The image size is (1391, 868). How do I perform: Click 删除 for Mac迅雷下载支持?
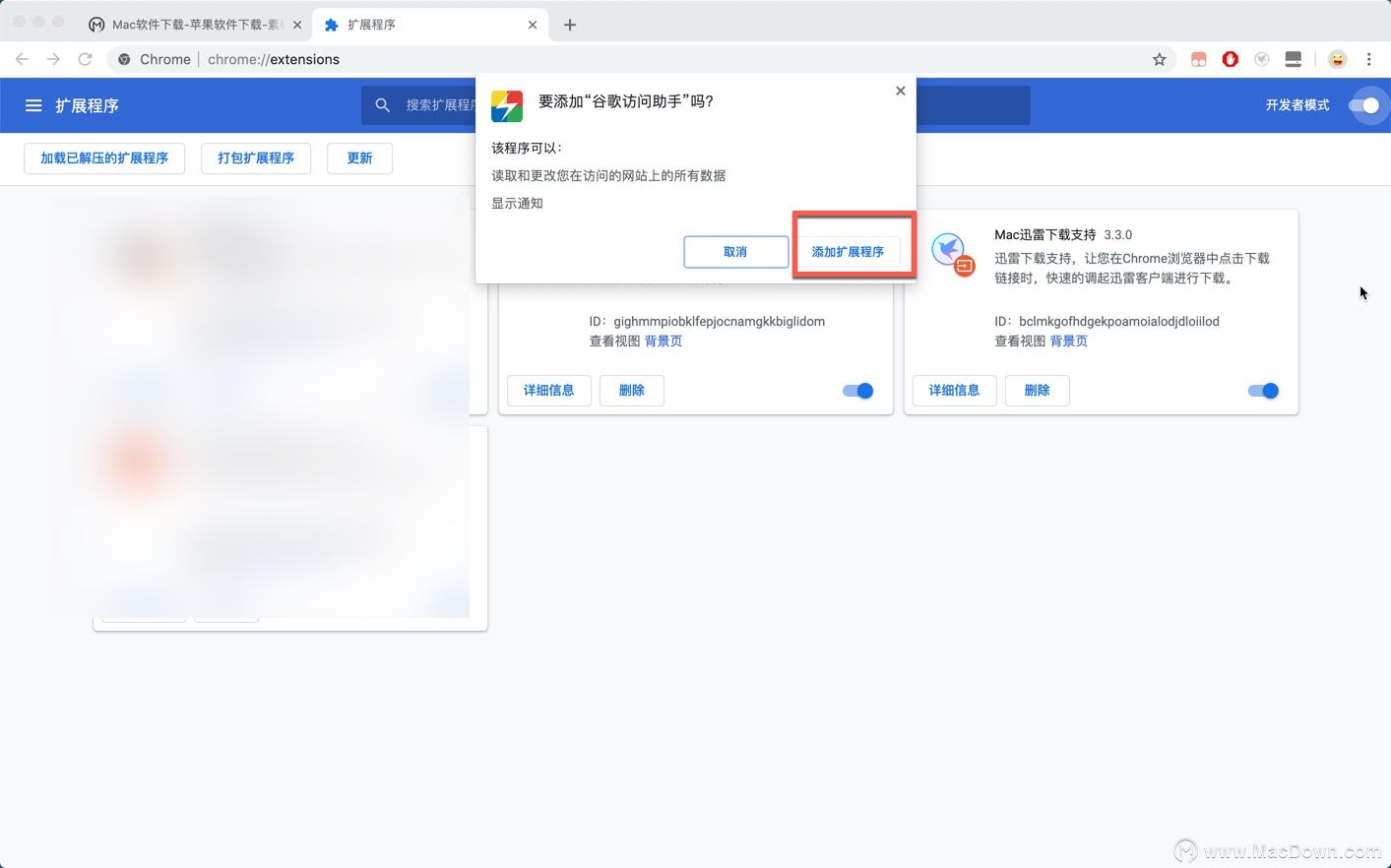click(x=1038, y=391)
